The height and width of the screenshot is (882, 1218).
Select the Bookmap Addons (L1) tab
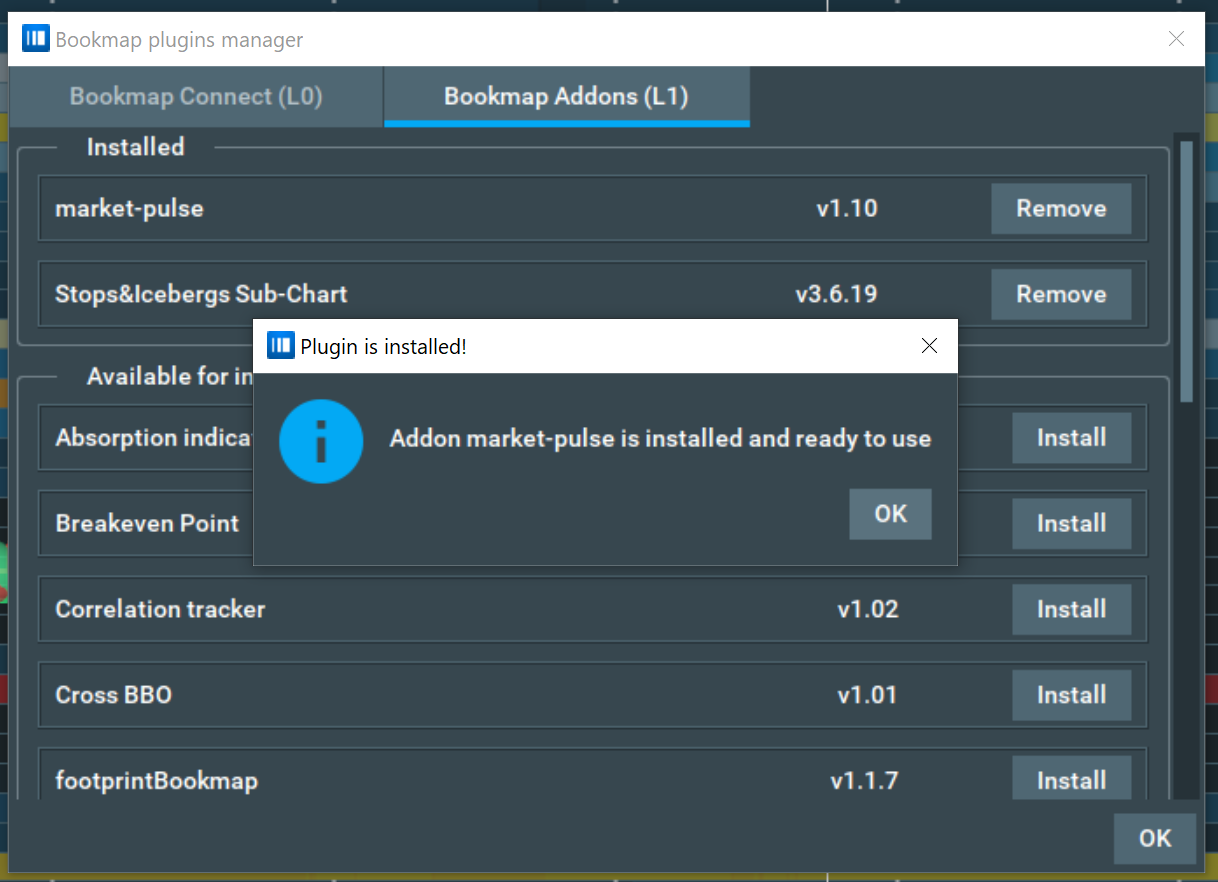[566, 97]
